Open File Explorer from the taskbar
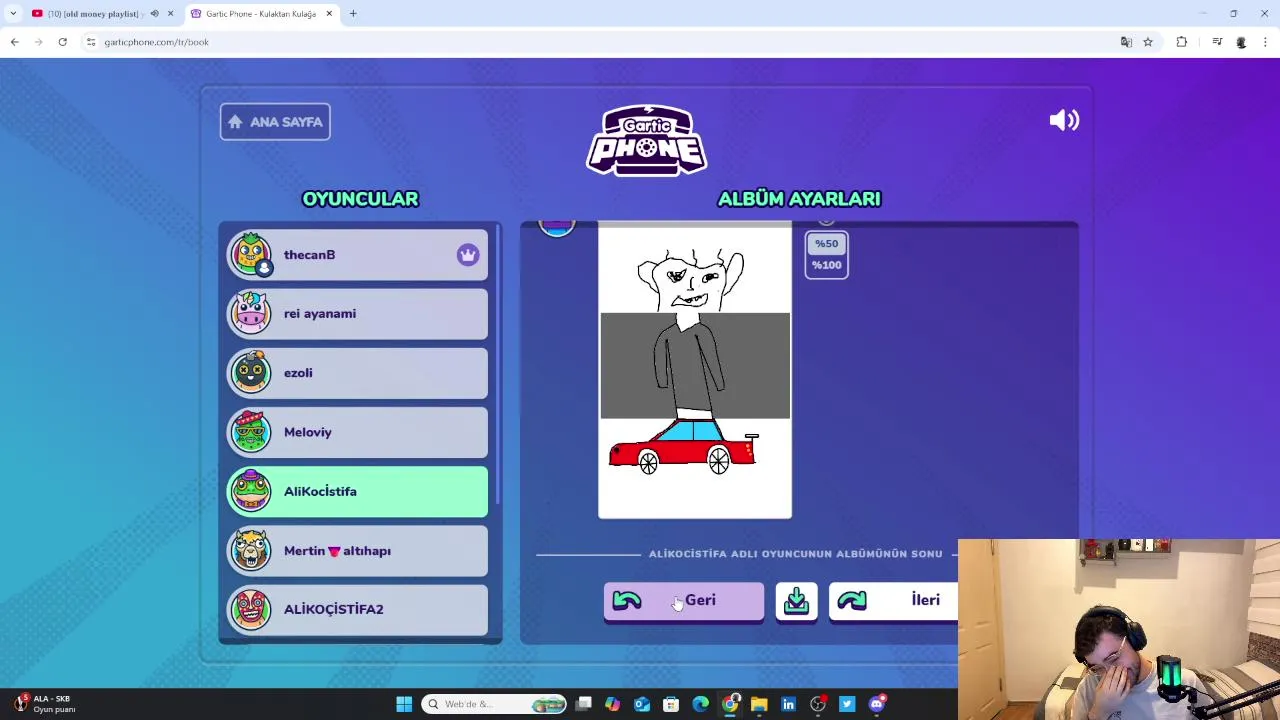The height and width of the screenshot is (720, 1280). coord(759,704)
